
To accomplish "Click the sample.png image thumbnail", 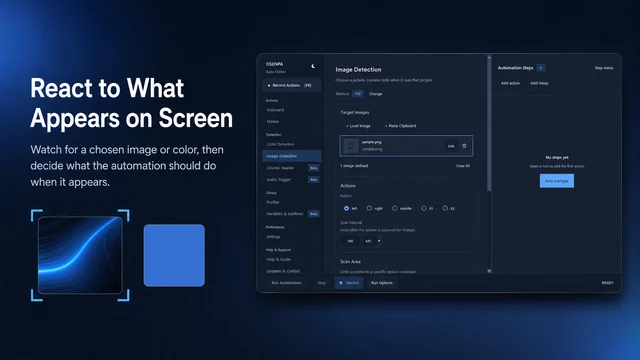I will tap(351, 146).
